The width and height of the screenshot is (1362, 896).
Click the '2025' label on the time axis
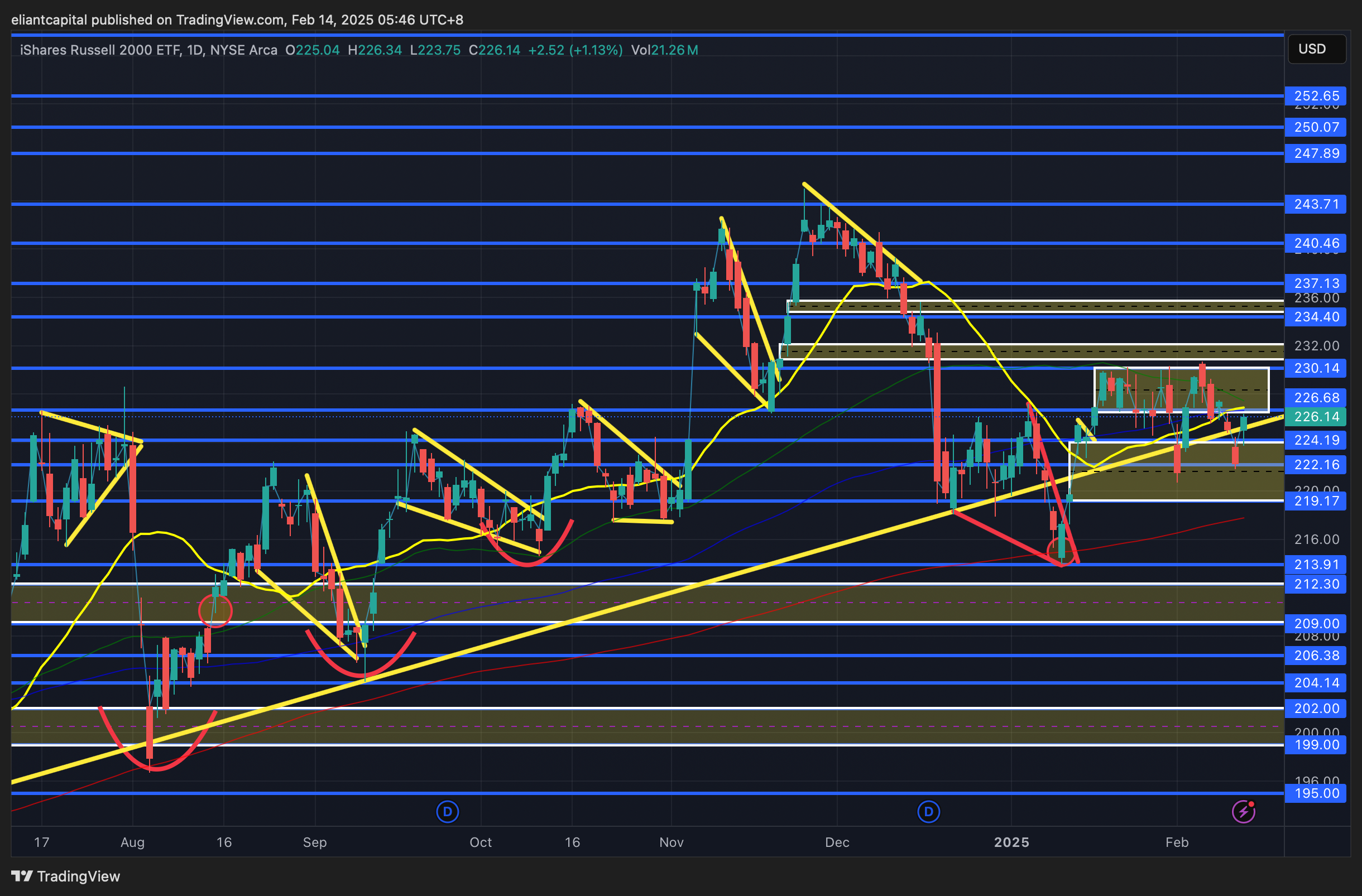coord(1011,842)
